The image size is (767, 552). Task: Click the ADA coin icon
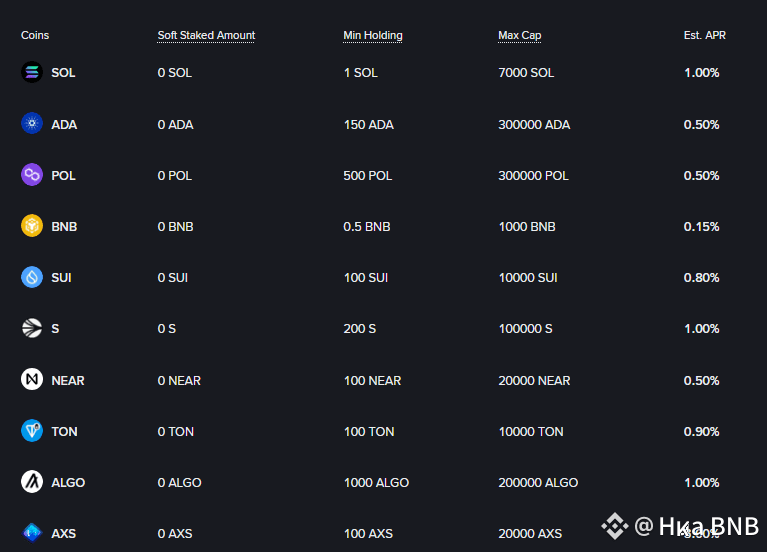pyautogui.click(x=32, y=123)
